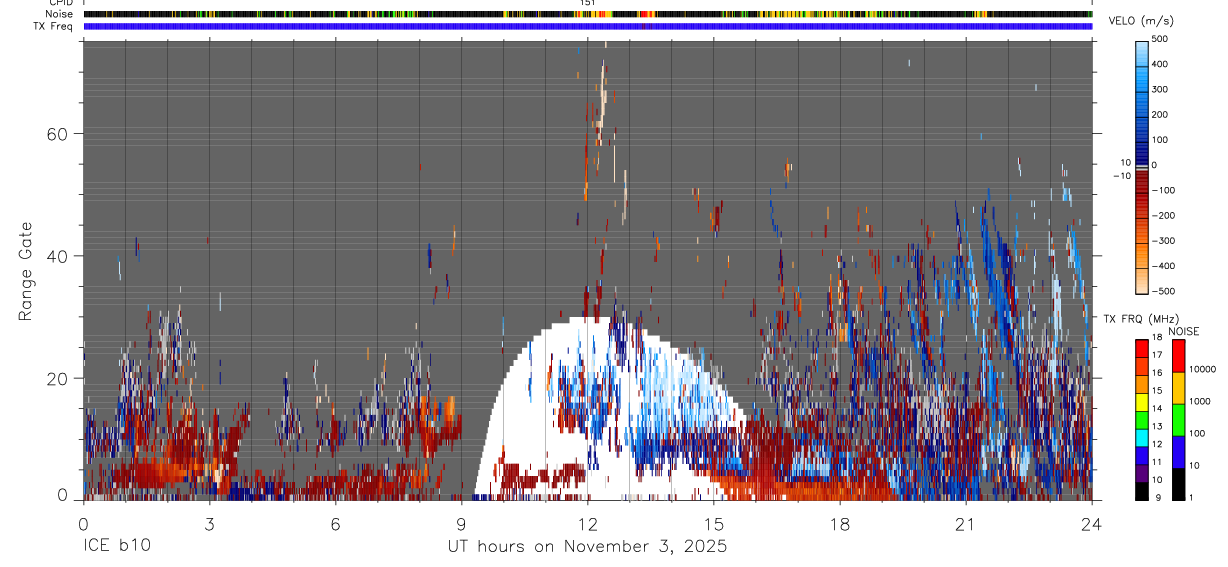This screenshot has height=567, width=1228.
Task: Click the 21 hour tick on UT axis
Action: (x=966, y=523)
